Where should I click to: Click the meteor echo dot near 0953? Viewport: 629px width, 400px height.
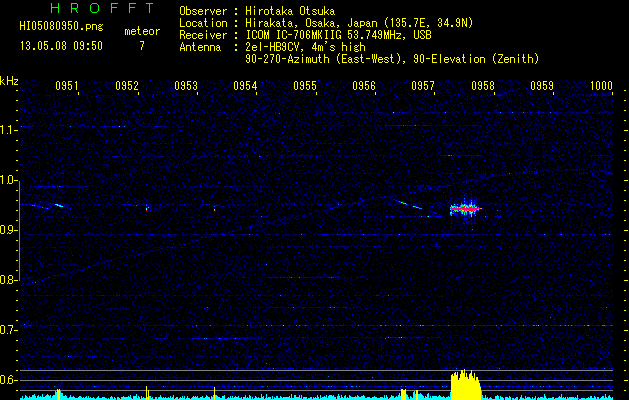click(x=215, y=208)
